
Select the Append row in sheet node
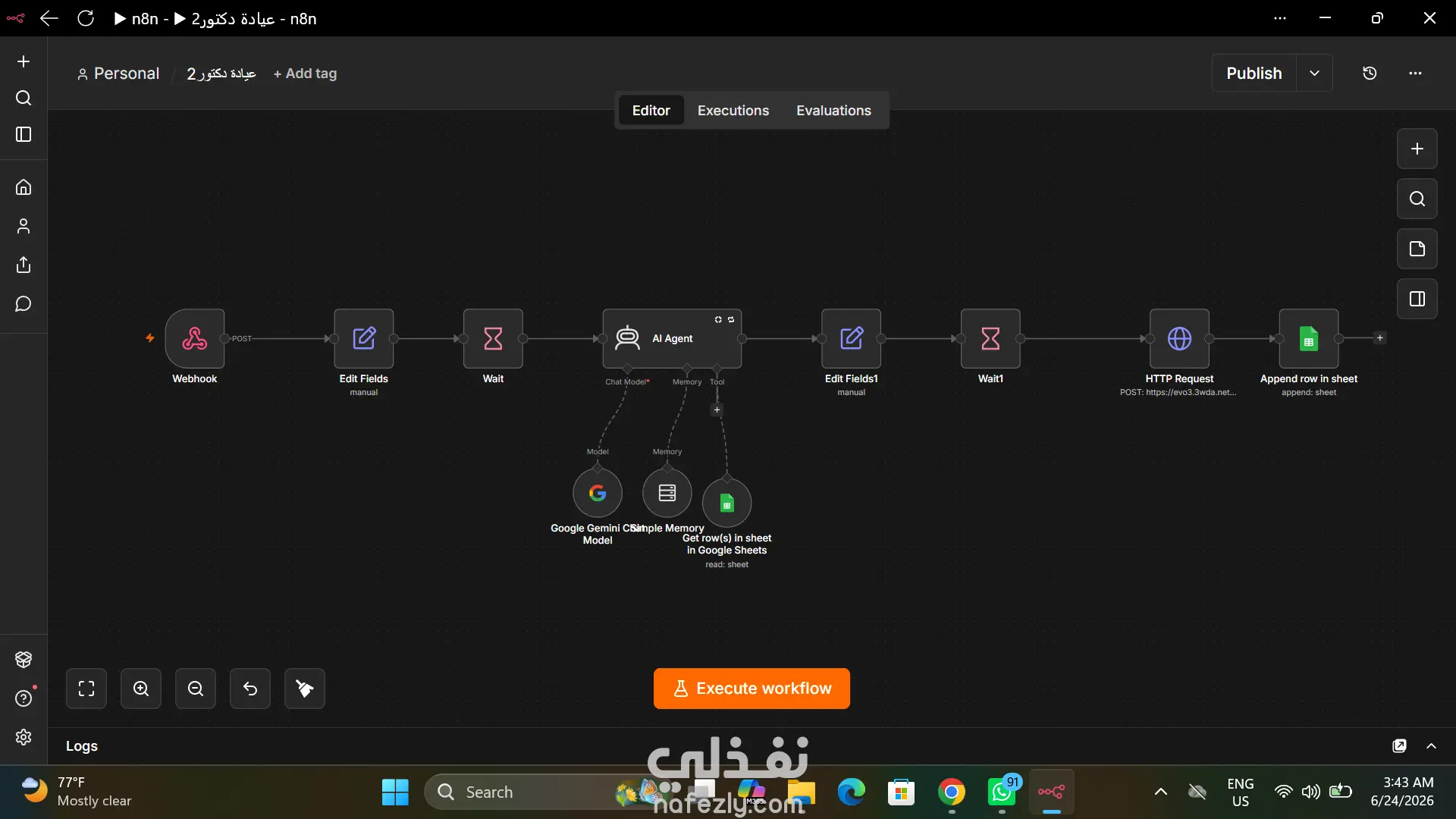[x=1309, y=338]
